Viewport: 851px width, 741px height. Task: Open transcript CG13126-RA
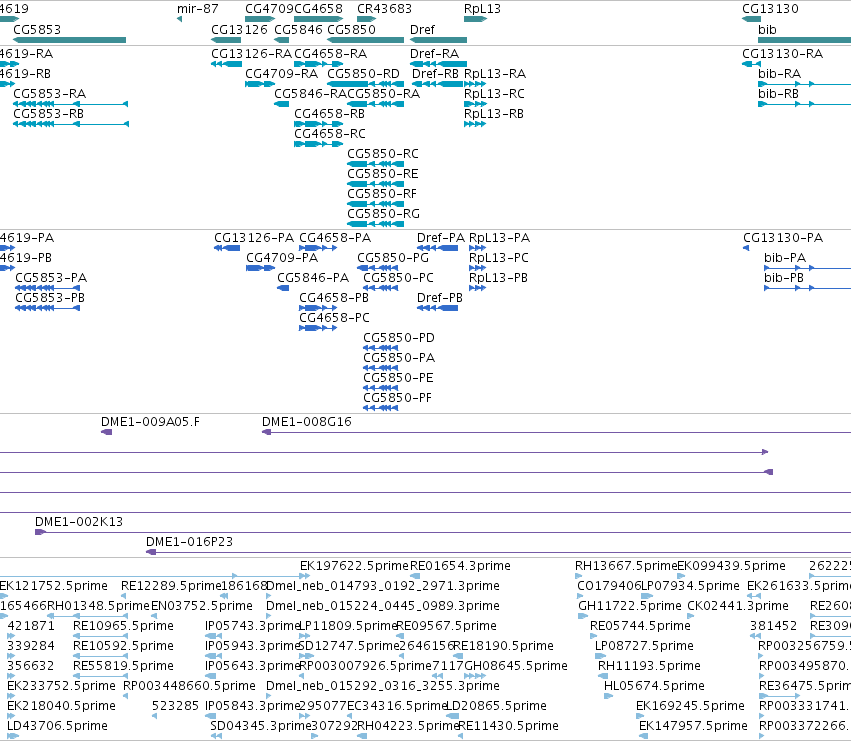251,54
